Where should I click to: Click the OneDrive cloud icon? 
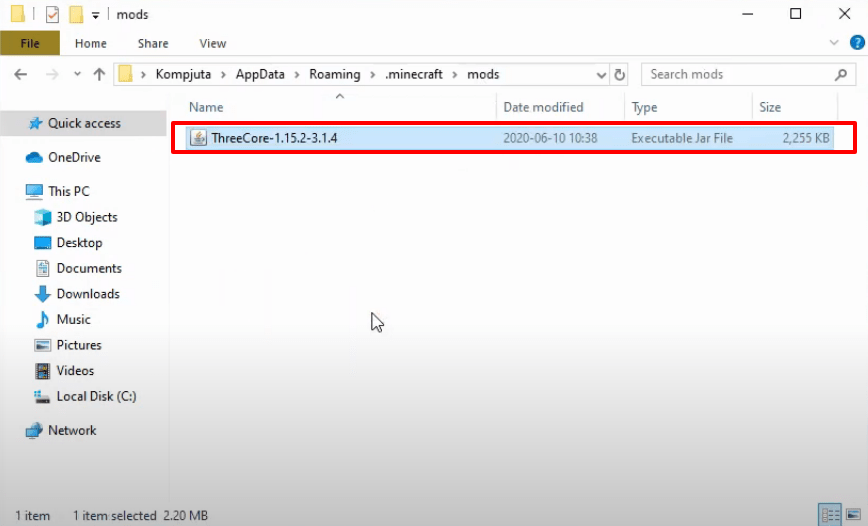point(34,158)
